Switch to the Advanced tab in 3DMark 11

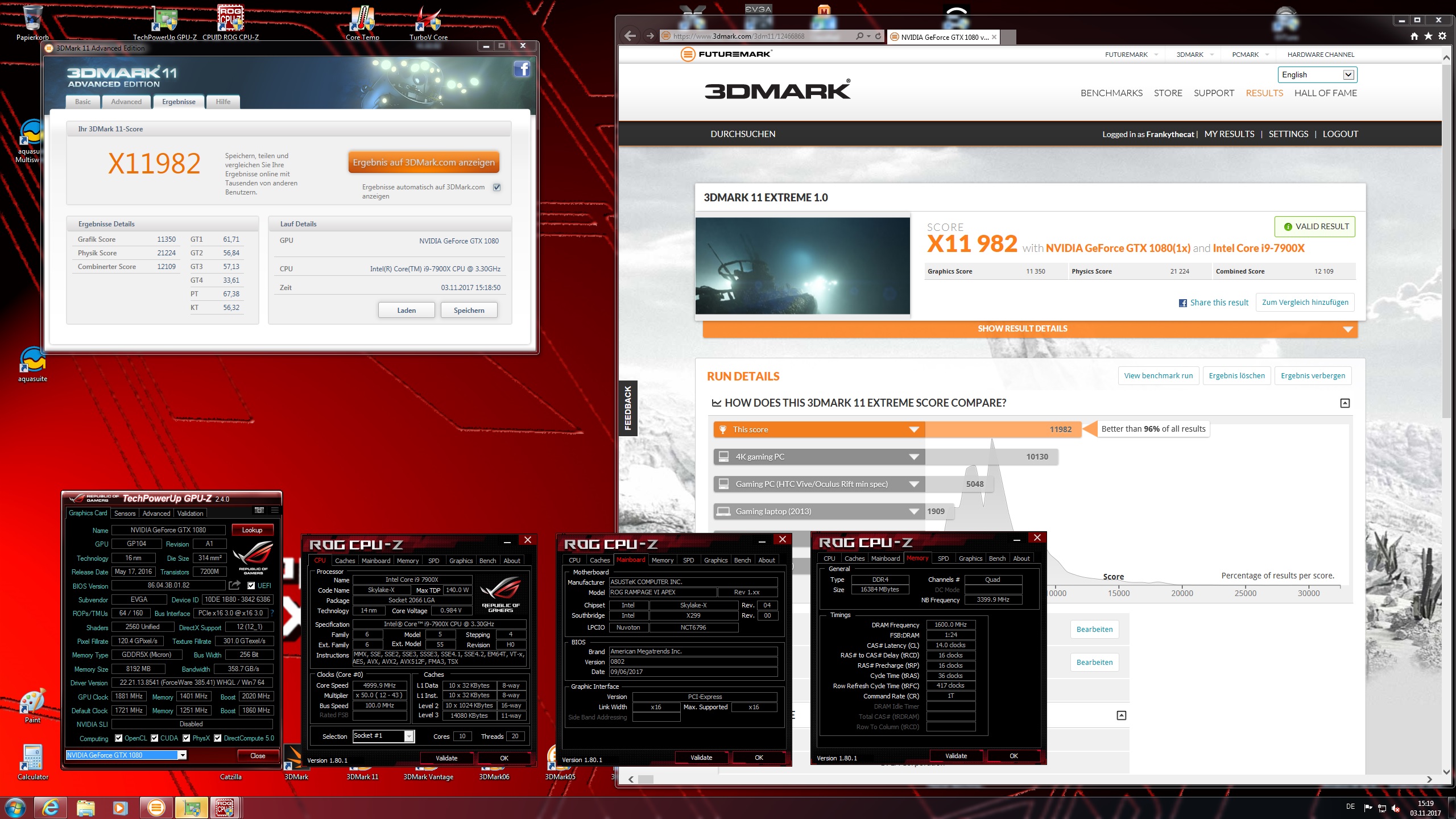126,102
